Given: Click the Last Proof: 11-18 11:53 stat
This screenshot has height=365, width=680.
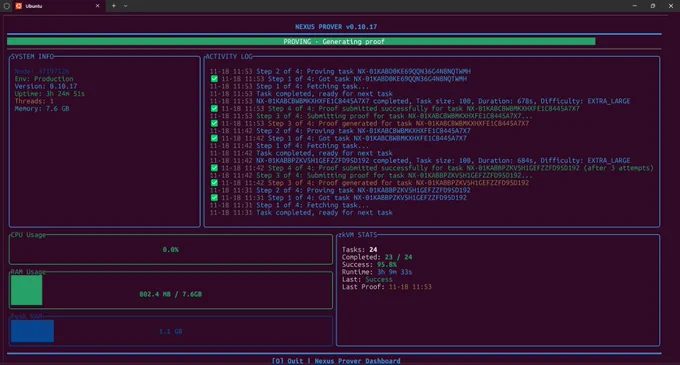Looking at the screenshot, I should click(386, 287).
